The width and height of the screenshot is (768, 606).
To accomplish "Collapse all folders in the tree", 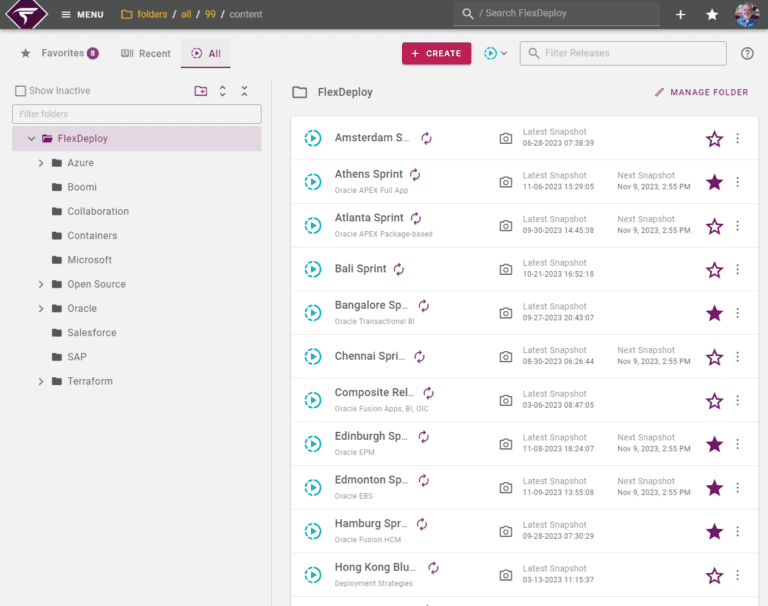I will 244,91.
